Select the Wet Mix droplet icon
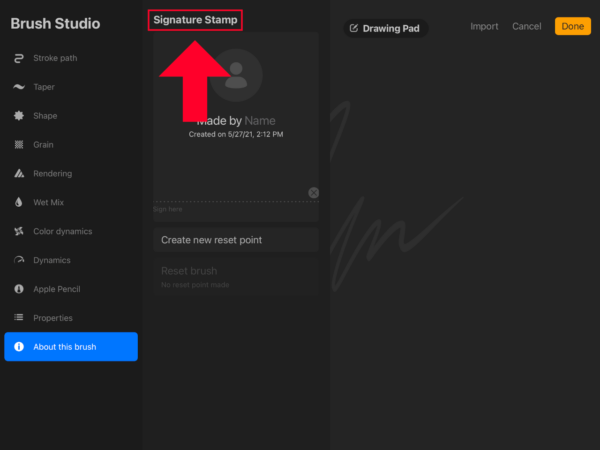The height and width of the screenshot is (450, 600). [x=19, y=202]
